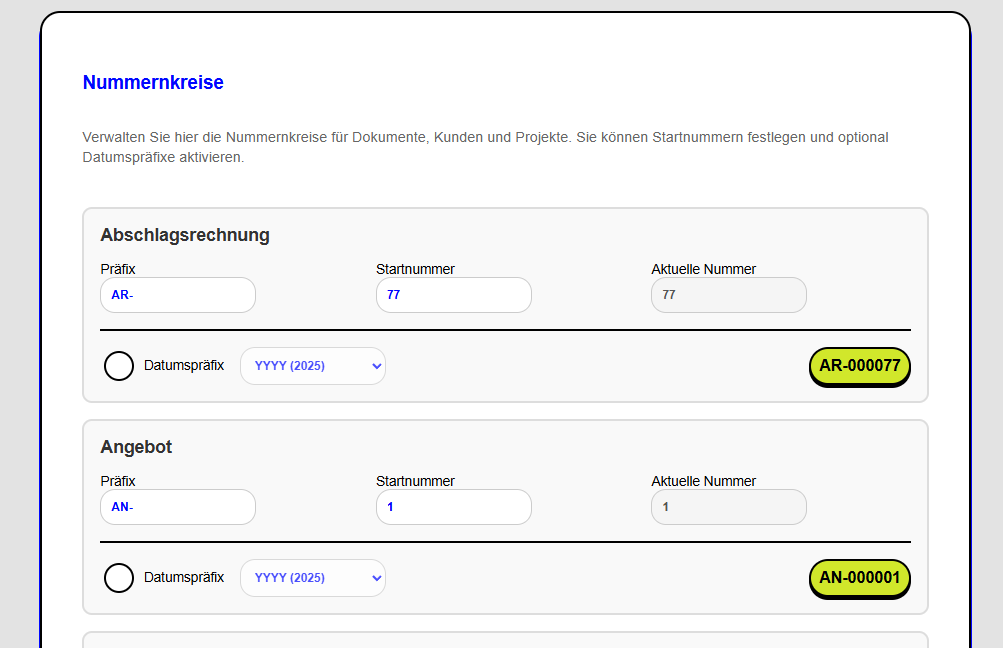The width and height of the screenshot is (1003, 648).
Task: Enable Datumspräfix toggle for Abschlagsrechnung
Action: 119,366
